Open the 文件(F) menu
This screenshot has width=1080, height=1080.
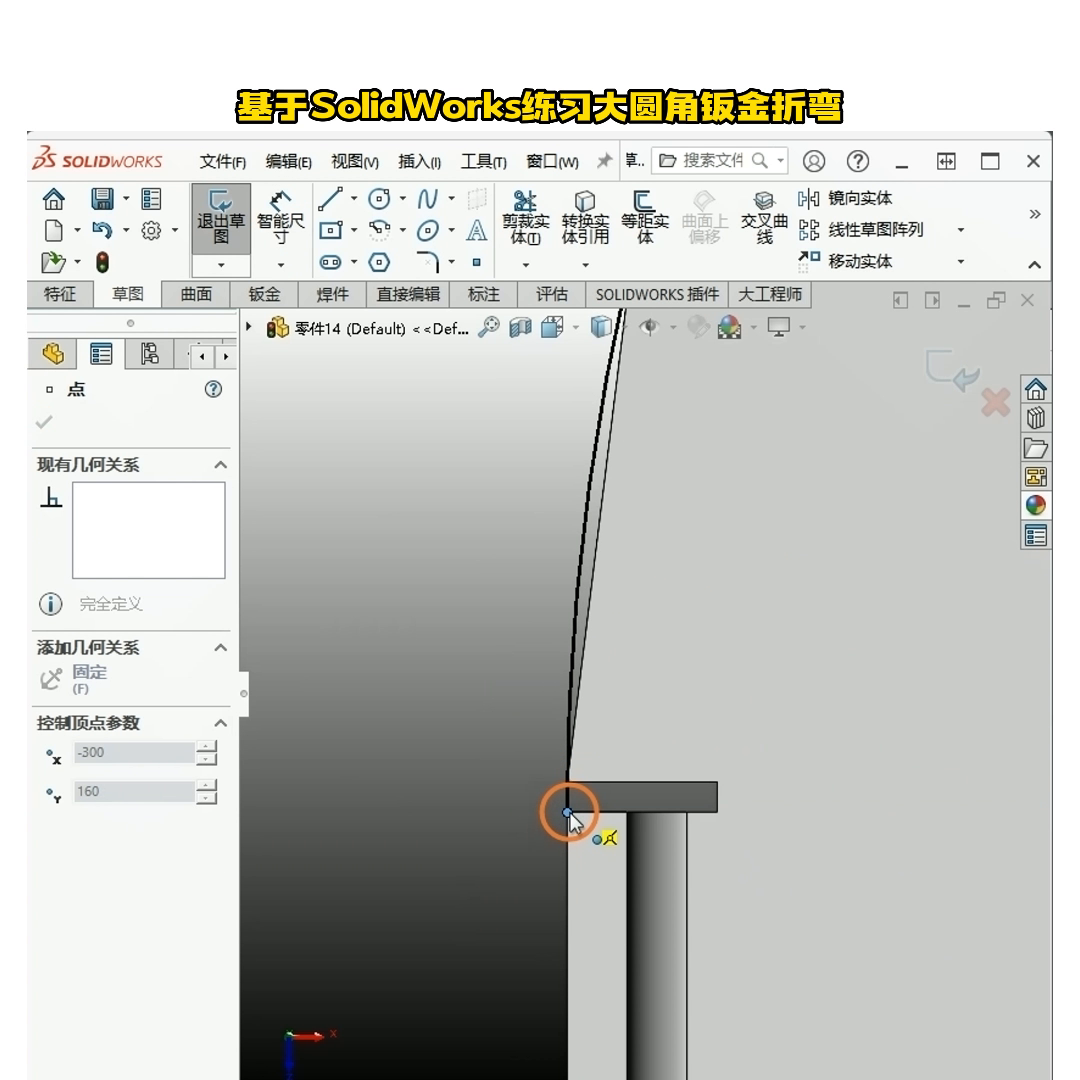coord(222,162)
